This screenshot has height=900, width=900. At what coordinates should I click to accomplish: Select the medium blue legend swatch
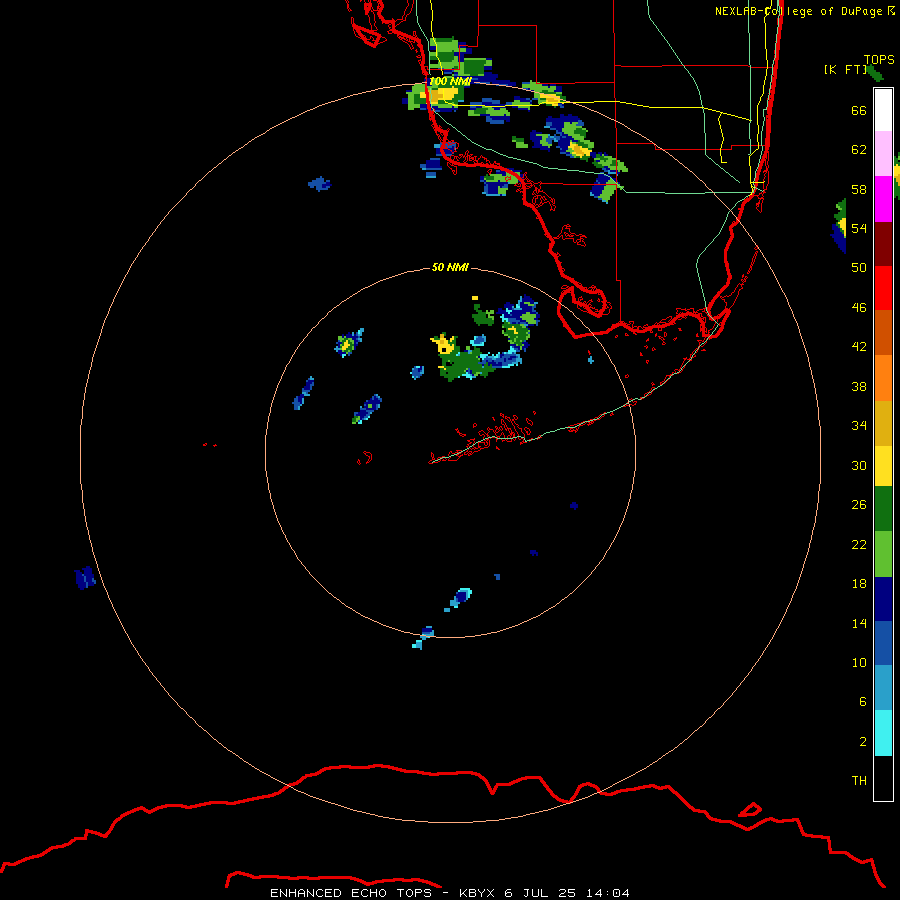(883, 643)
